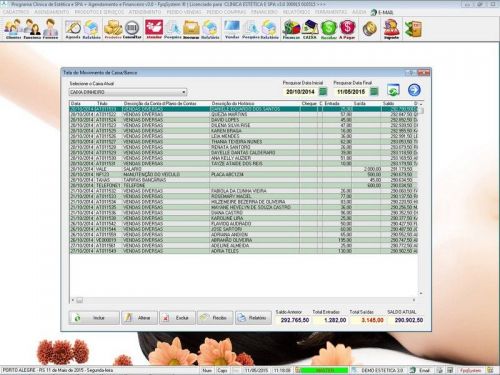
Task: Open the folder icon after the Atender Pesquisa icon
Action: point(191,29)
